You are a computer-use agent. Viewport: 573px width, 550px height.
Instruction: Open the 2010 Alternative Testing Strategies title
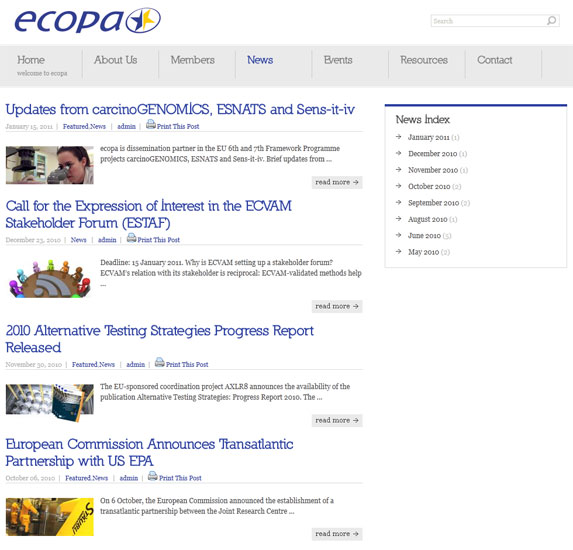[x=160, y=339]
